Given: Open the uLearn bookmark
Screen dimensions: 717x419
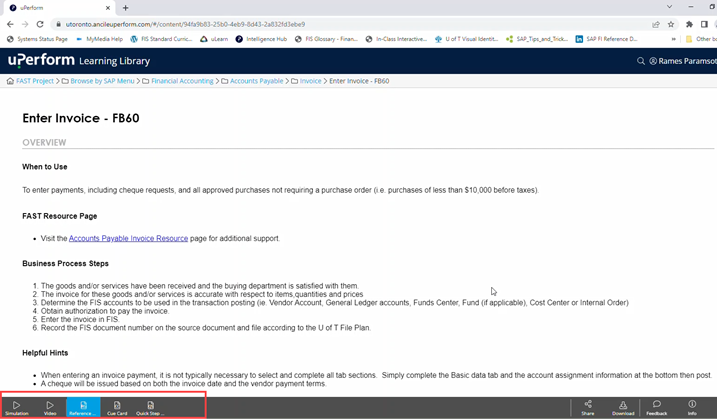Looking at the screenshot, I should [x=214, y=39].
